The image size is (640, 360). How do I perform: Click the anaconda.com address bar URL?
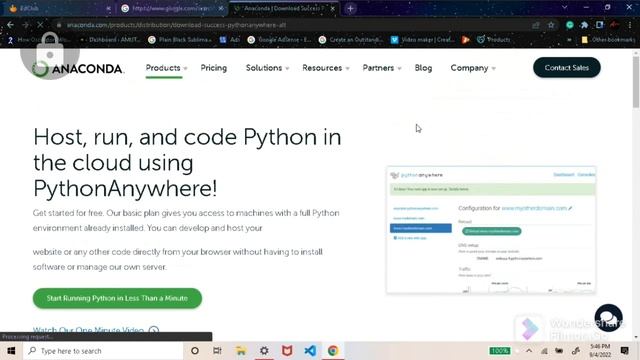pos(176,25)
